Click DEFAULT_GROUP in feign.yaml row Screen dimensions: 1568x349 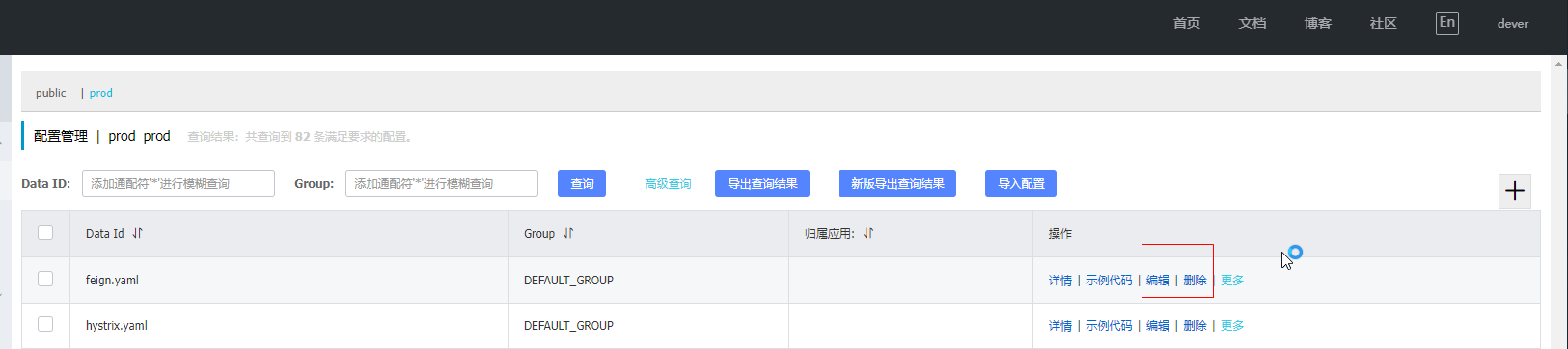[568, 281]
